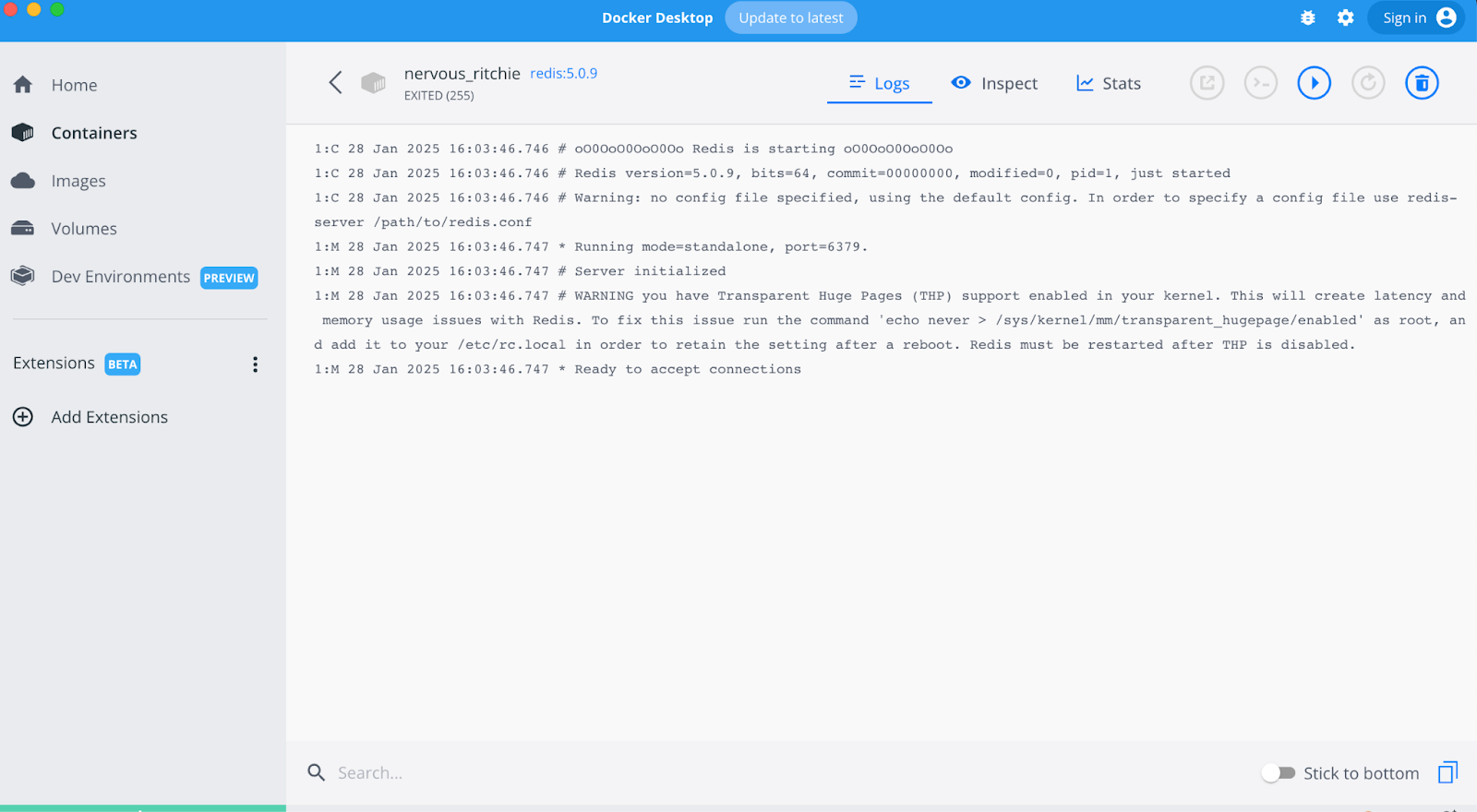
Task: Delete the container with trash icon
Action: tap(1422, 83)
